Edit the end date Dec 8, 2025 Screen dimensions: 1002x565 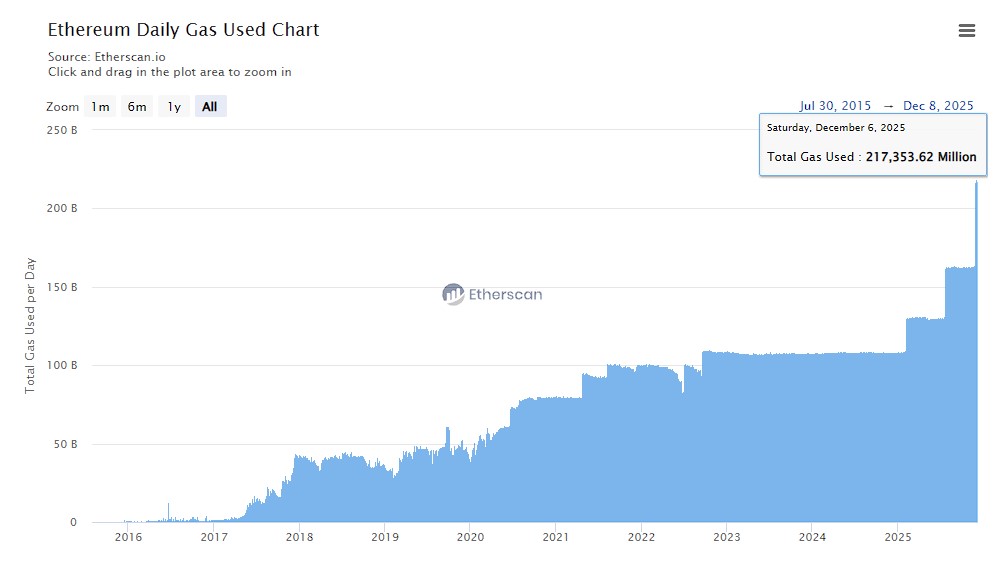pos(938,106)
